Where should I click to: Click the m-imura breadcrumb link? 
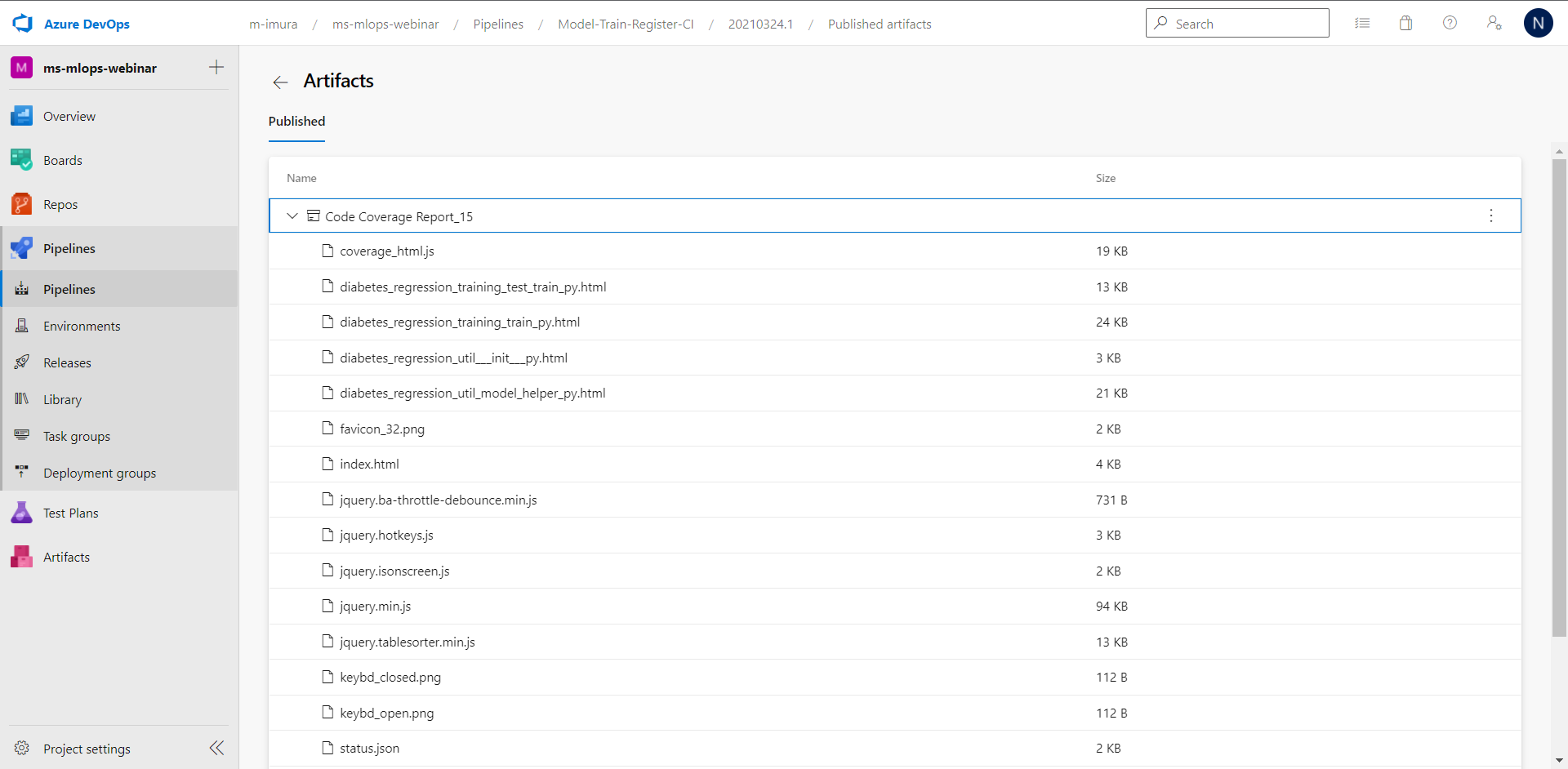(274, 24)
